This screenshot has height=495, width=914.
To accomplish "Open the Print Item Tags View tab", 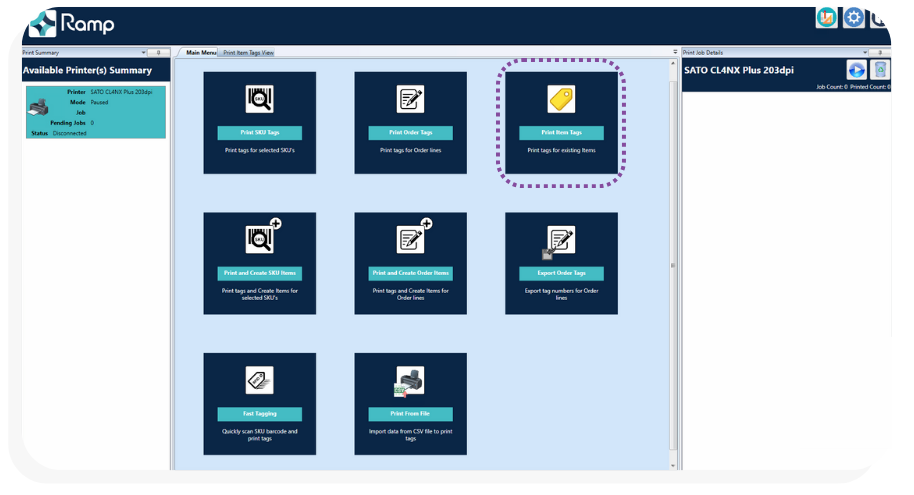I will point(248,52).
